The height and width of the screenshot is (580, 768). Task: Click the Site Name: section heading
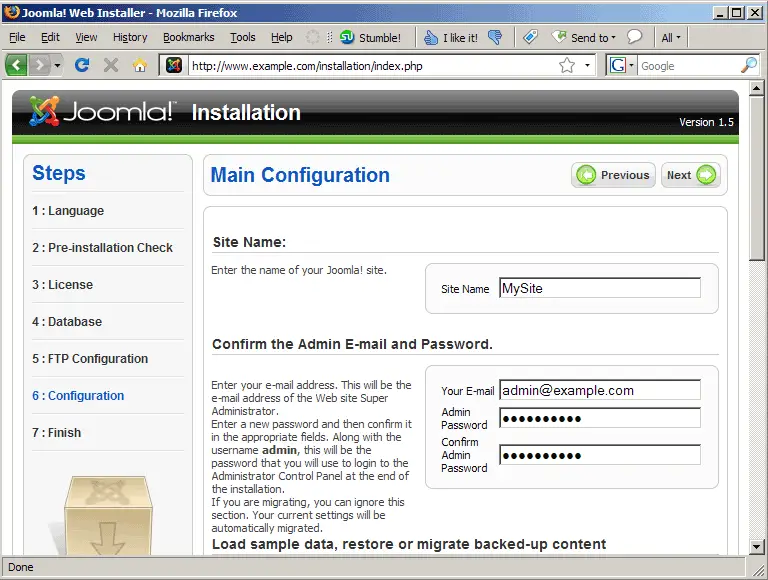(x=249, y=242)
